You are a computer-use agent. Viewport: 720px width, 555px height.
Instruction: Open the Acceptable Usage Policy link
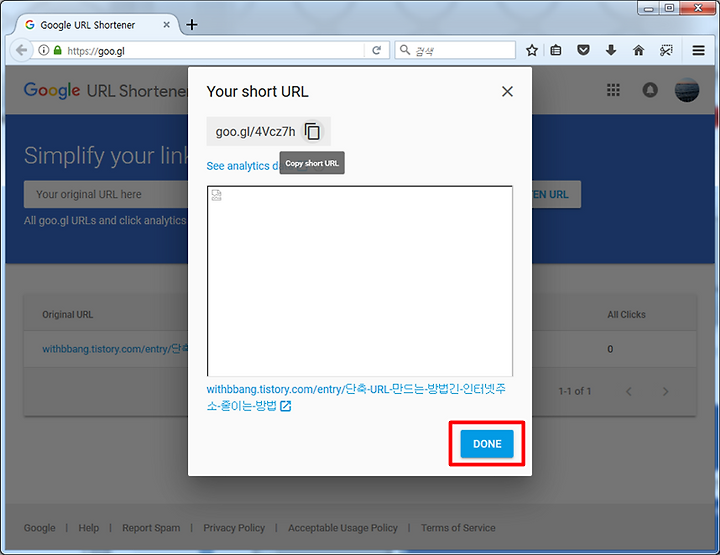click(x=343, y=528)
